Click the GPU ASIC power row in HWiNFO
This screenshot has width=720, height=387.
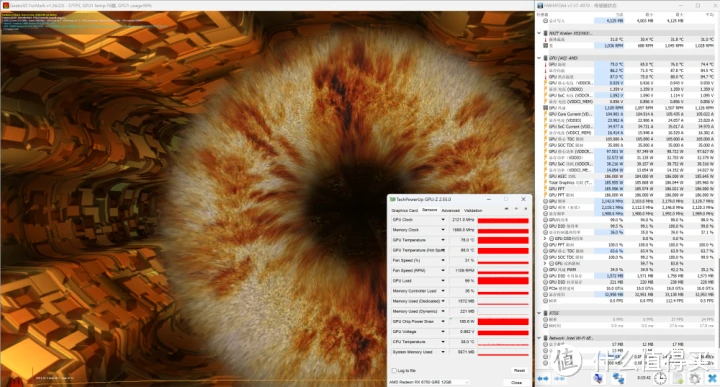click(x=628, y=176)
